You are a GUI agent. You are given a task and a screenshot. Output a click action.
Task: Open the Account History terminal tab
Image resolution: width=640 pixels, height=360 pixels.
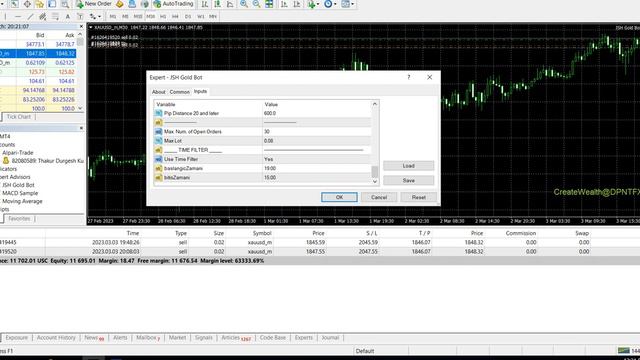coord(56,338)
